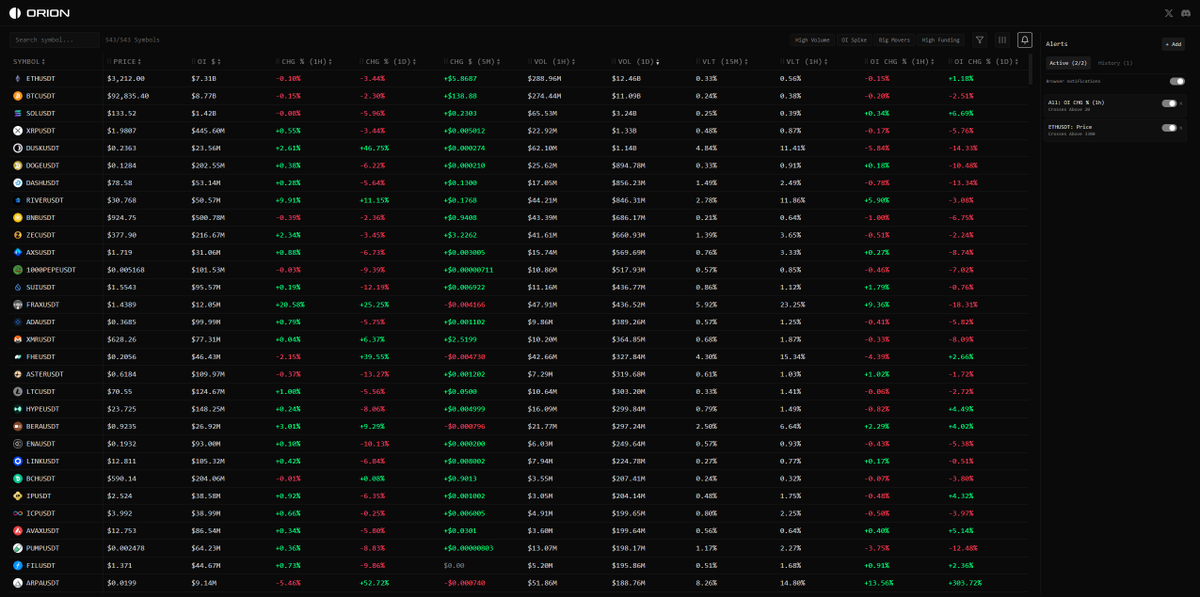Select the PUMPUSDT symbol row

(520, 548)
